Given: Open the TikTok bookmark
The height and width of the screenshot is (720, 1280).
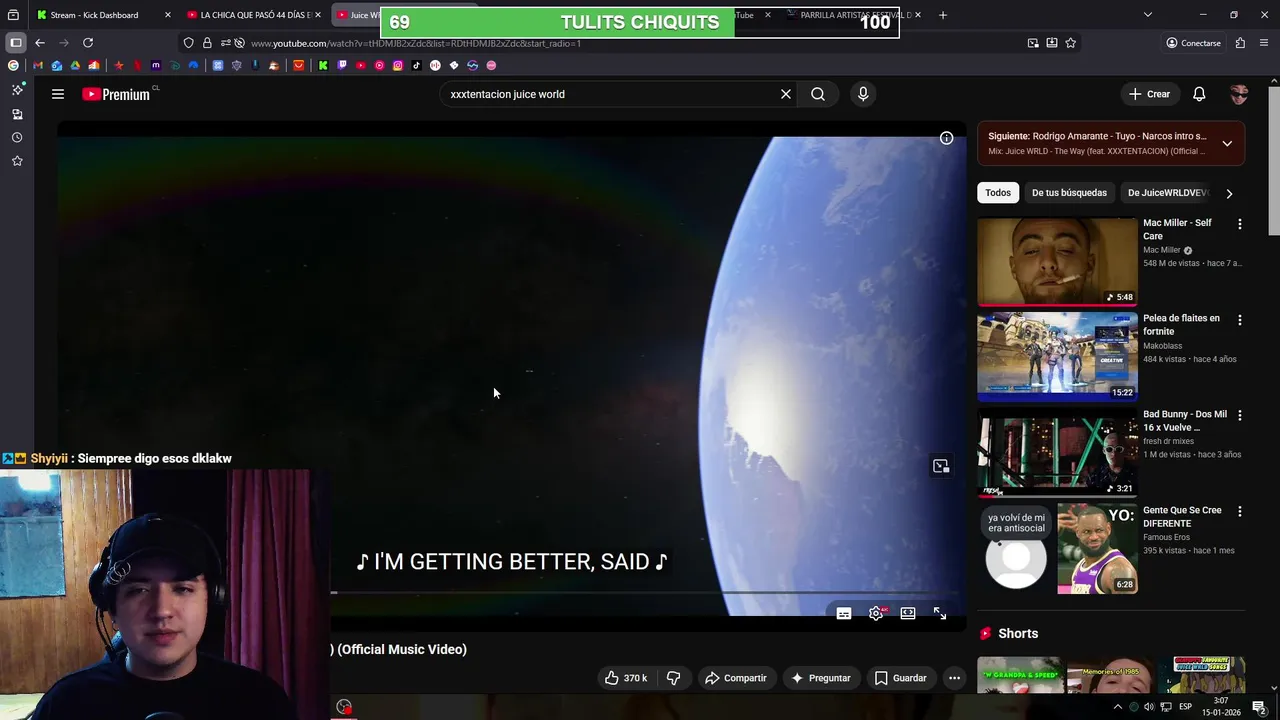Looking at the screenshot, I should click(x=416, y=65).
